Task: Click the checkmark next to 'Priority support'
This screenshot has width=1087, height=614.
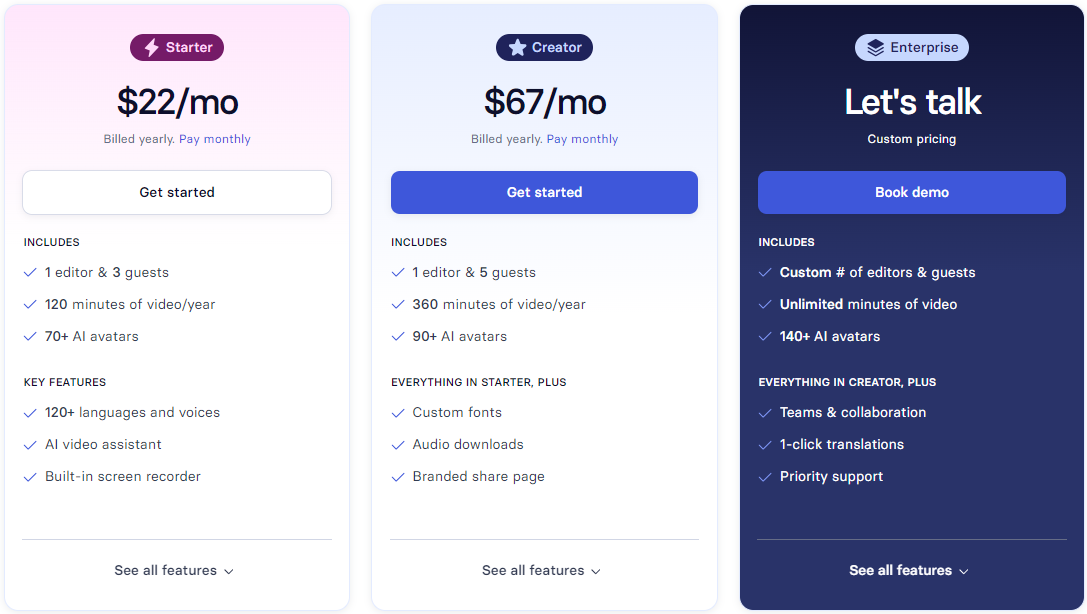Action: 766,476
